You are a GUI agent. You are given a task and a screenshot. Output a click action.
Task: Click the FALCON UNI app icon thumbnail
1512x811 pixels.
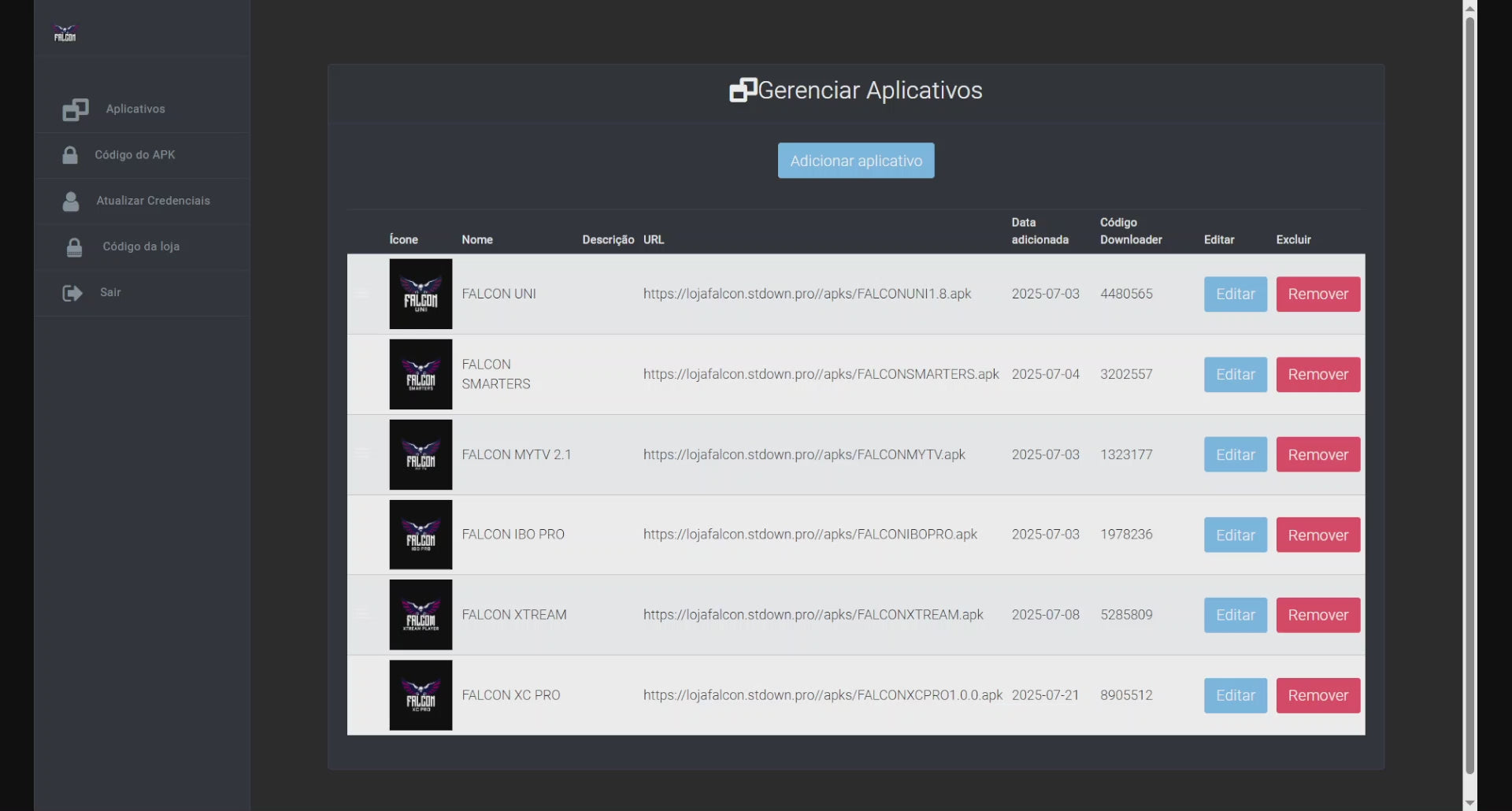[x=421, y=294]
